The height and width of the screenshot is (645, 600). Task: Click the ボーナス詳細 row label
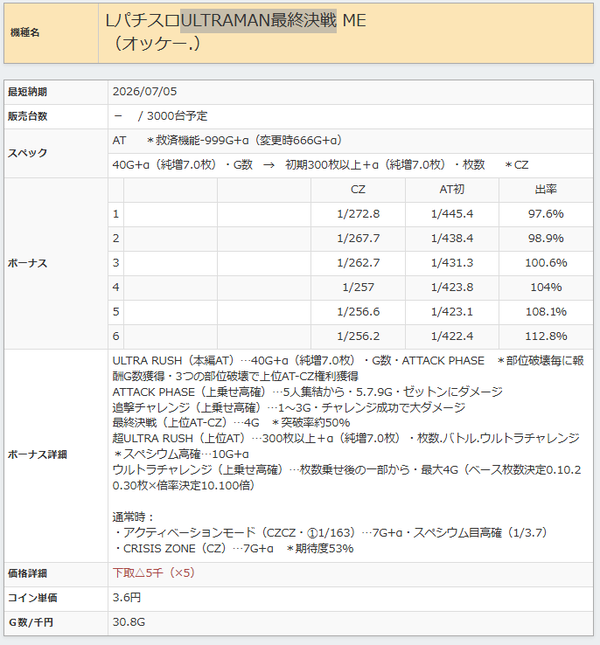37,455
